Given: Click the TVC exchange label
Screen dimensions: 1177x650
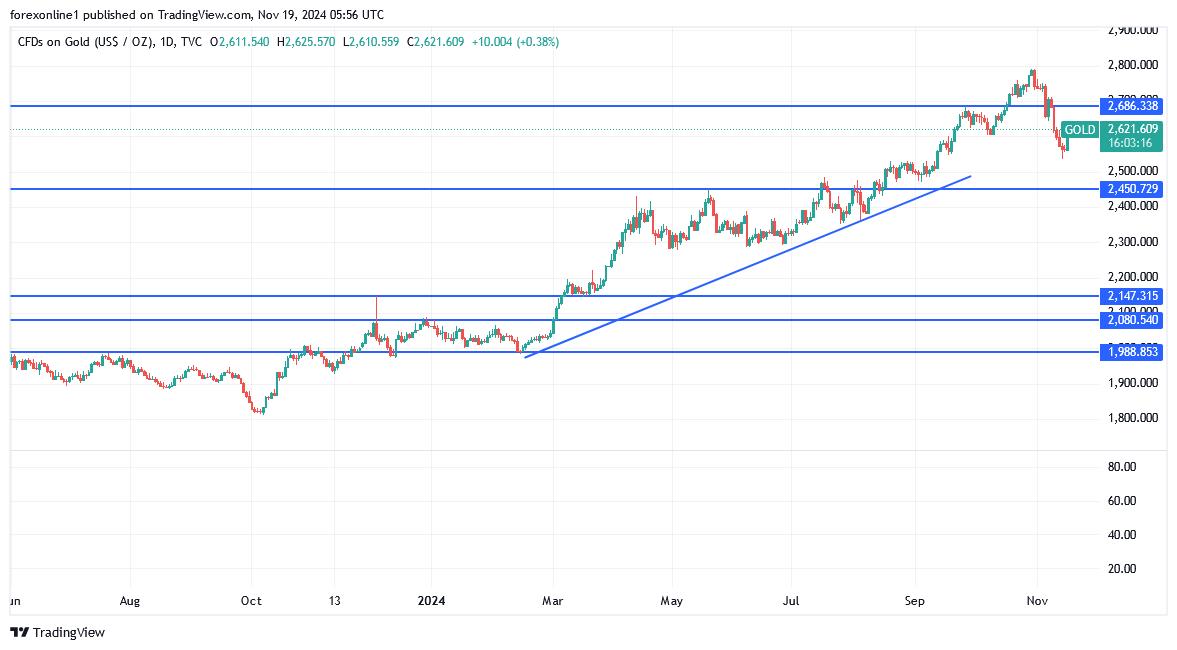Looking at the screenshot, I should (x=191, y=42).
